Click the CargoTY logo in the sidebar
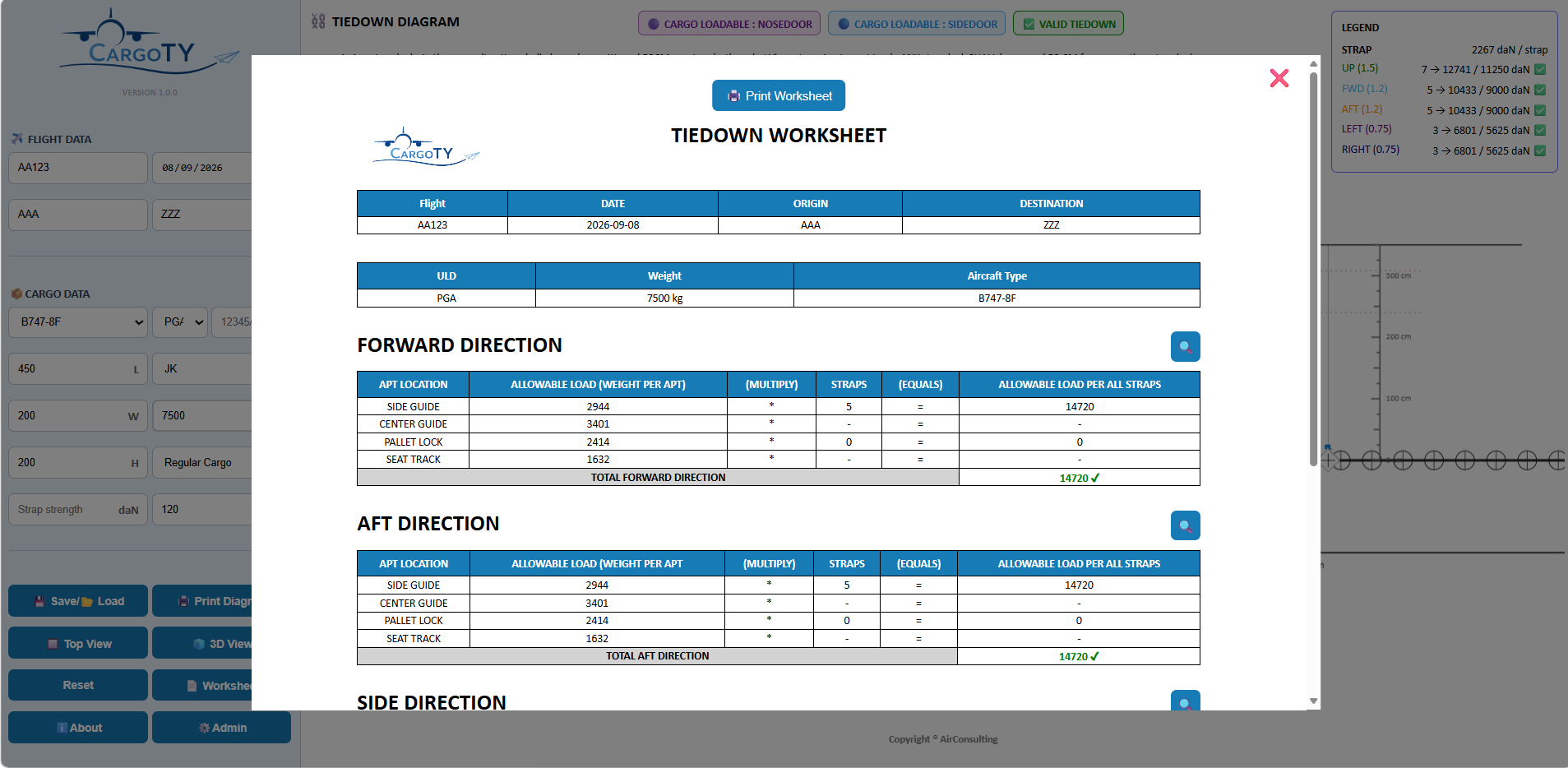Viewport: 1568px width, 768px height. point(149,43)
